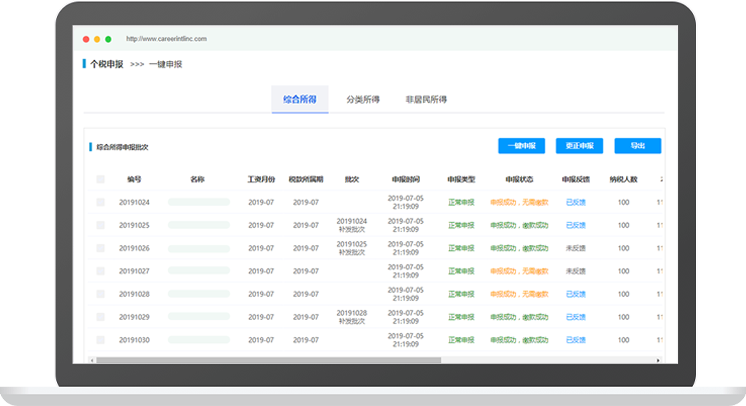Open 已反馈 link in row 20191024
The height and width of the screenshot is (406, 746).
[x=576, y=202]
